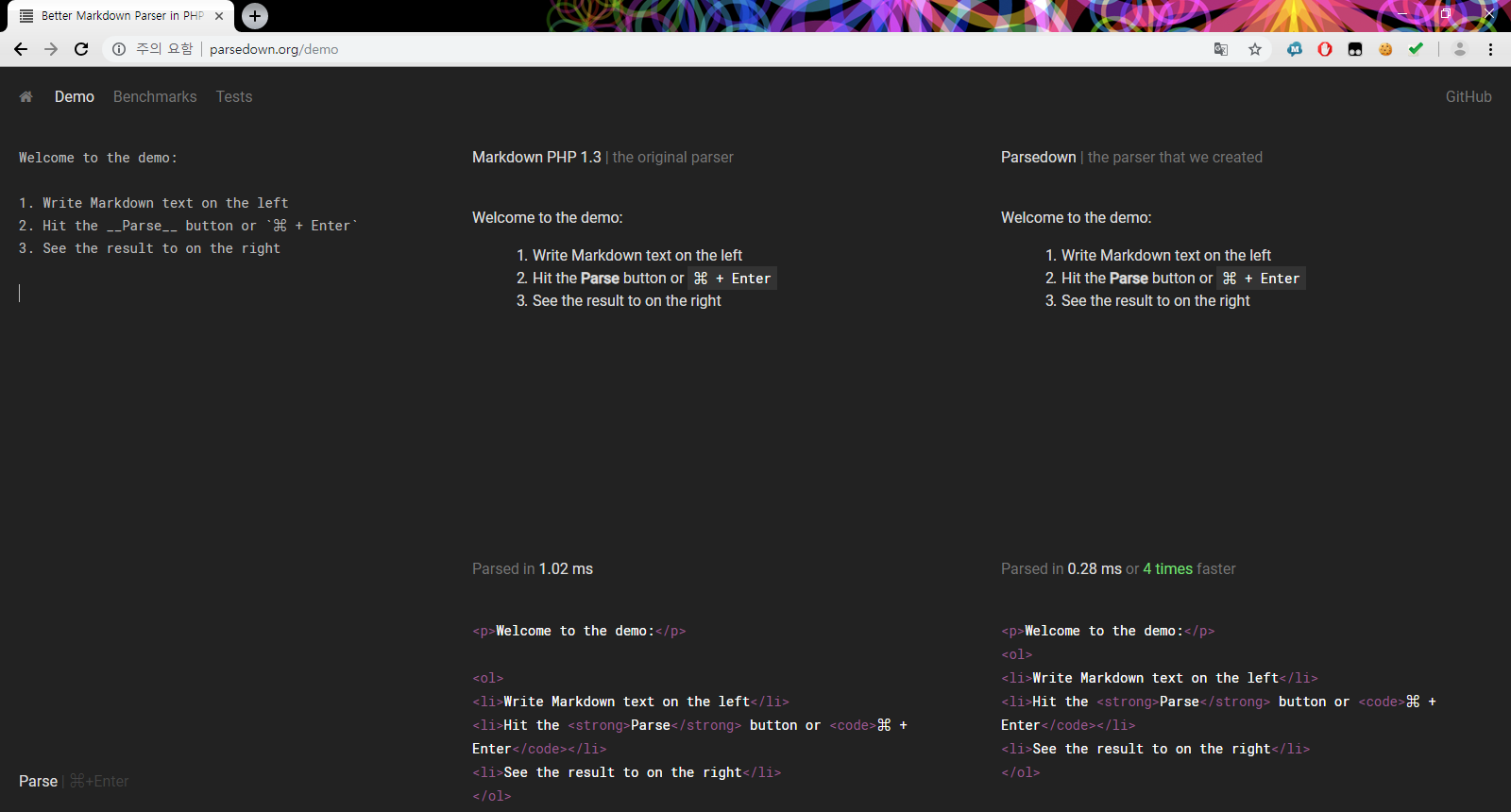Click the browser back arrow
1511x812 pixels.
21,49
